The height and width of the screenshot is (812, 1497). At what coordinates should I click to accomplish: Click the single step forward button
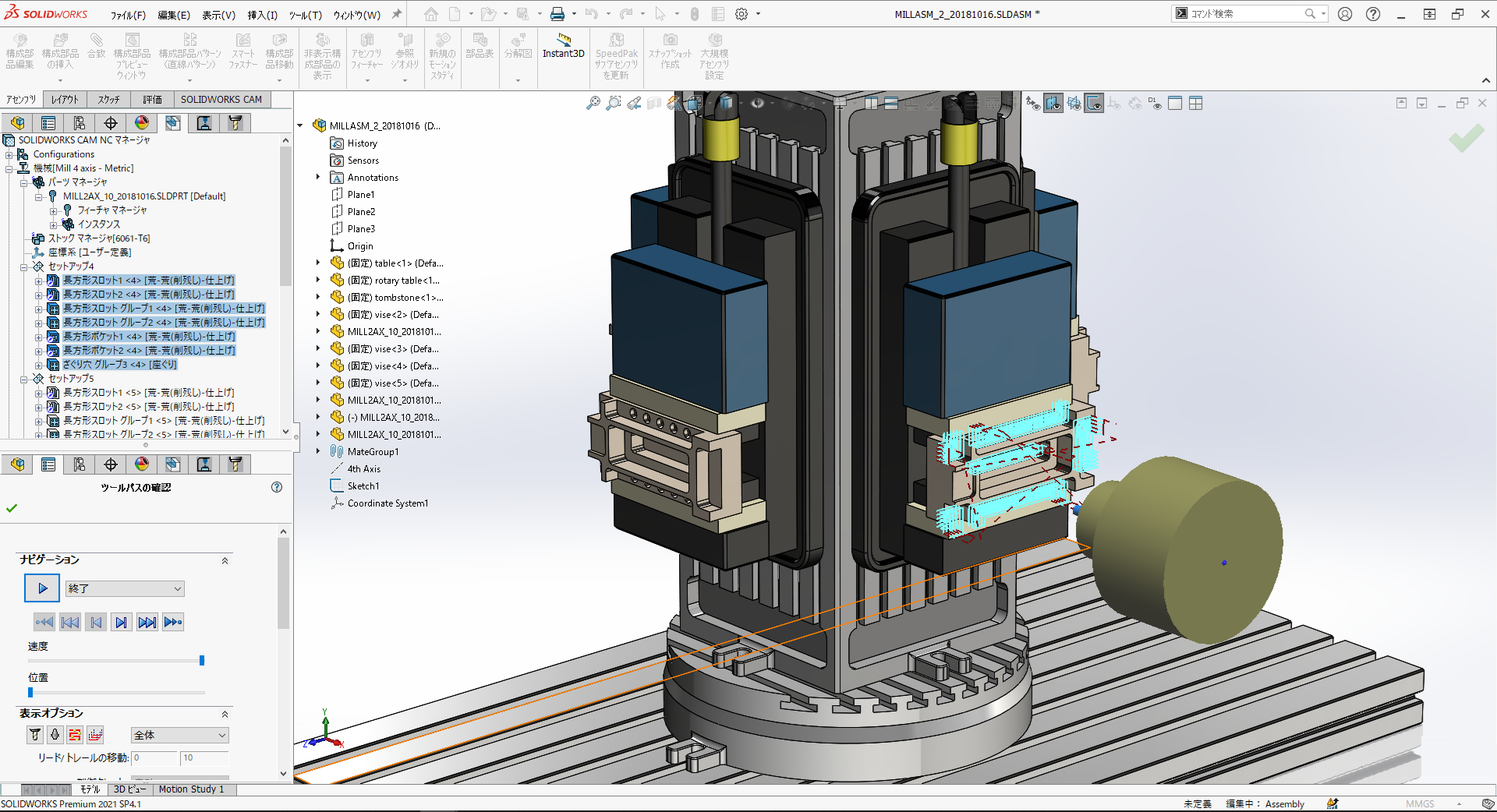pos(121,622)
